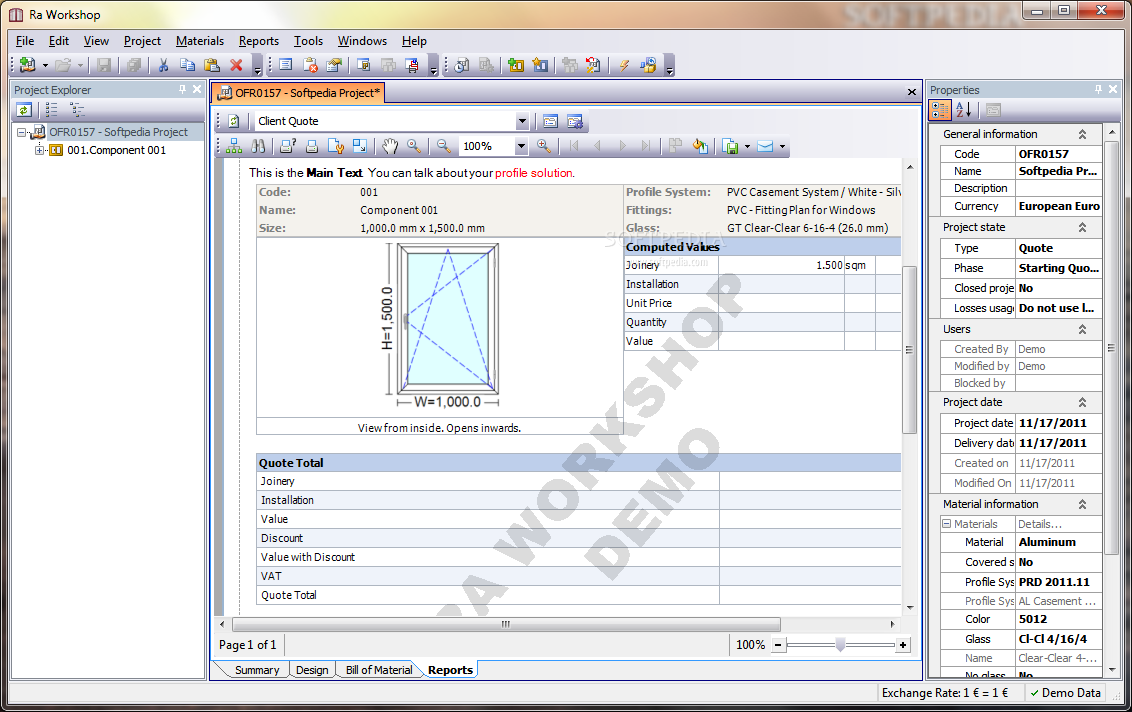Click the Open project folder icon
The width and height of the screenshot is (1132, 712).
pyautogui.click(x=63, y=65)
